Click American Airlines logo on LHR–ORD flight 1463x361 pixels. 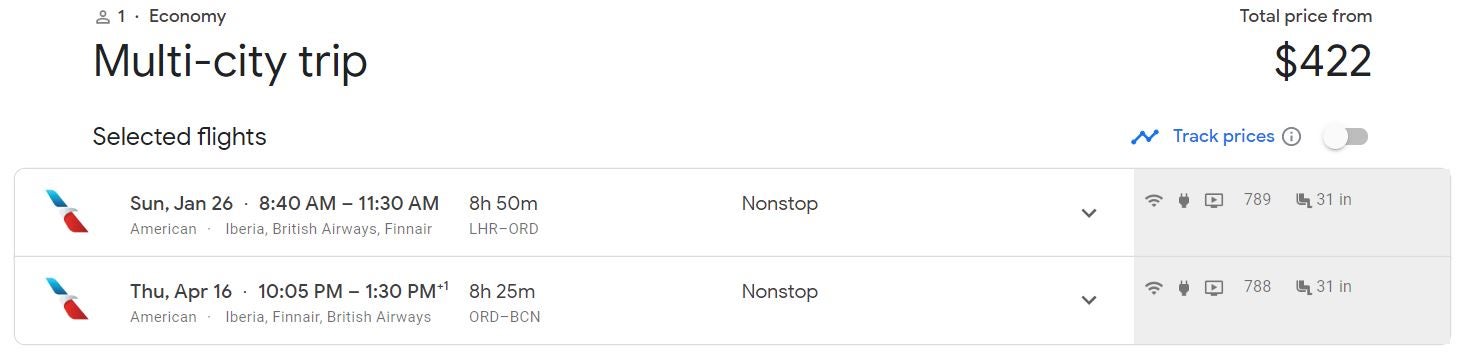(x=68, y=212)
